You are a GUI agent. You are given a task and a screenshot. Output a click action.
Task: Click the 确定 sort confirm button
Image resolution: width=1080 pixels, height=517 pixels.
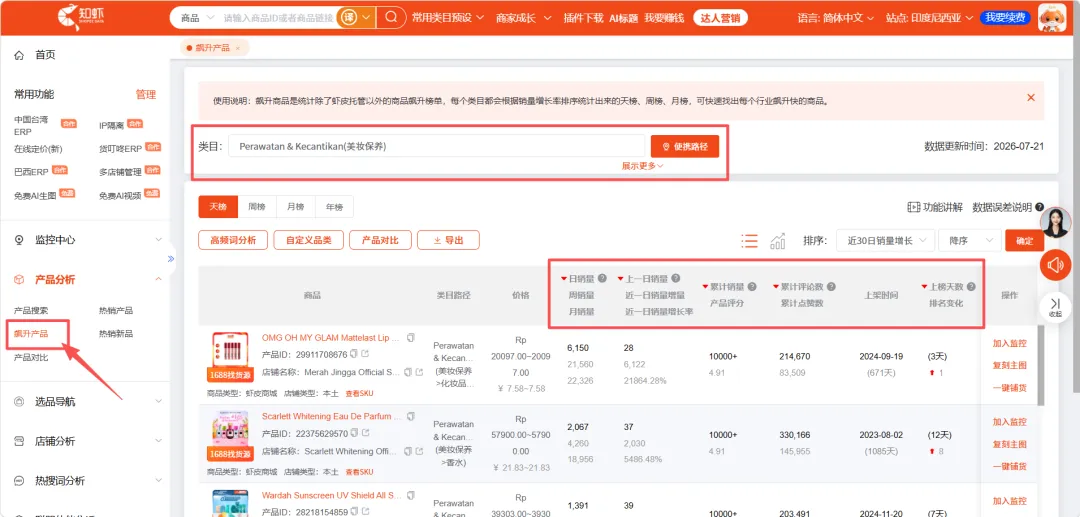pos(1024,241)
